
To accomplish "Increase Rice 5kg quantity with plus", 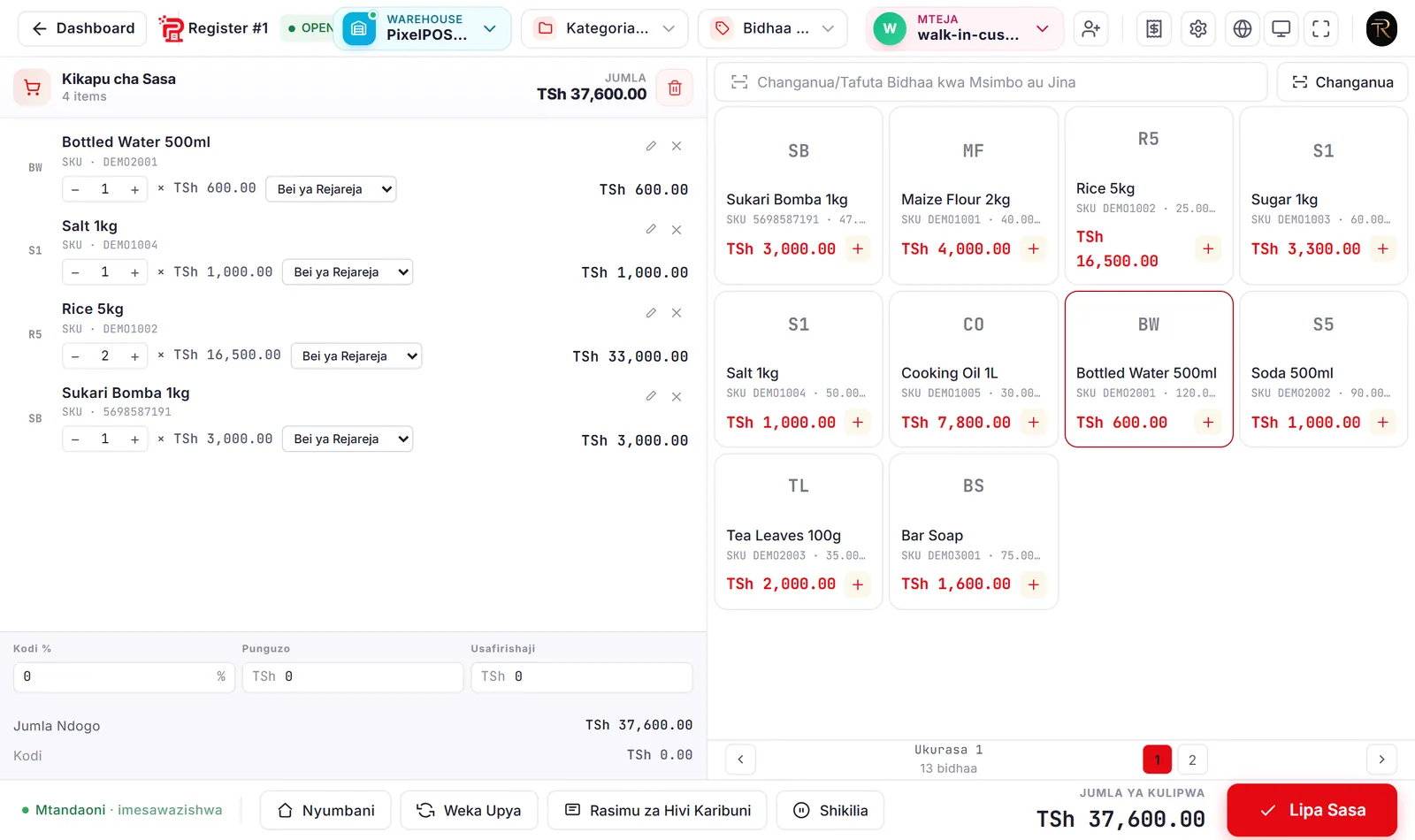I will point(134,356).
